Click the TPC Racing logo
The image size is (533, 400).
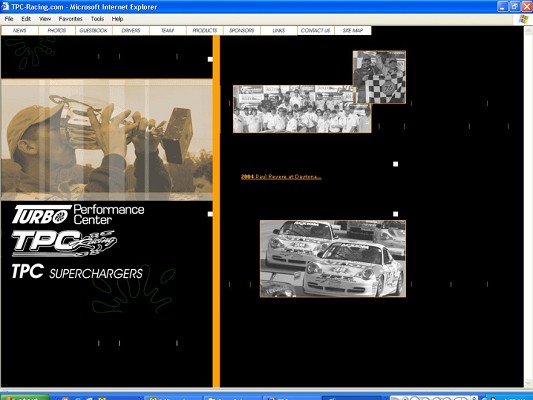(65, 243)
